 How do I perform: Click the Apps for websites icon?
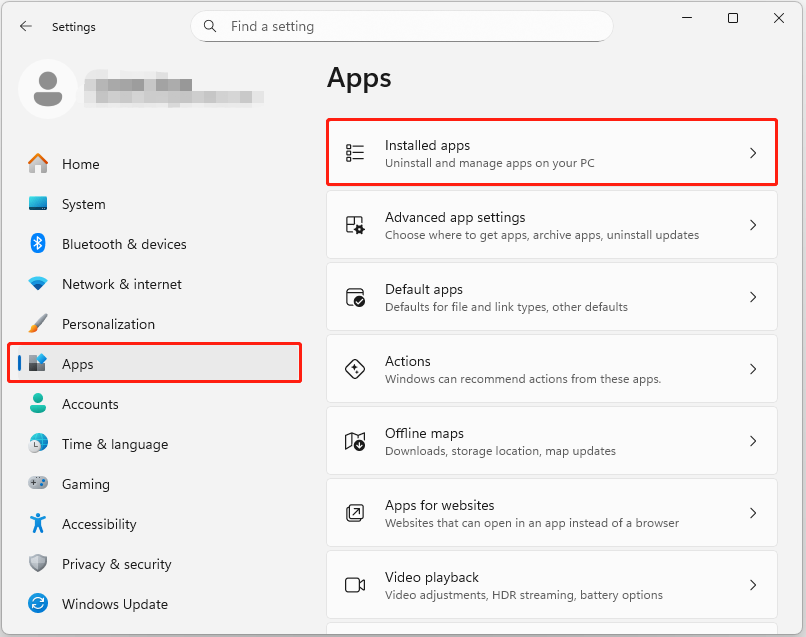355,512
